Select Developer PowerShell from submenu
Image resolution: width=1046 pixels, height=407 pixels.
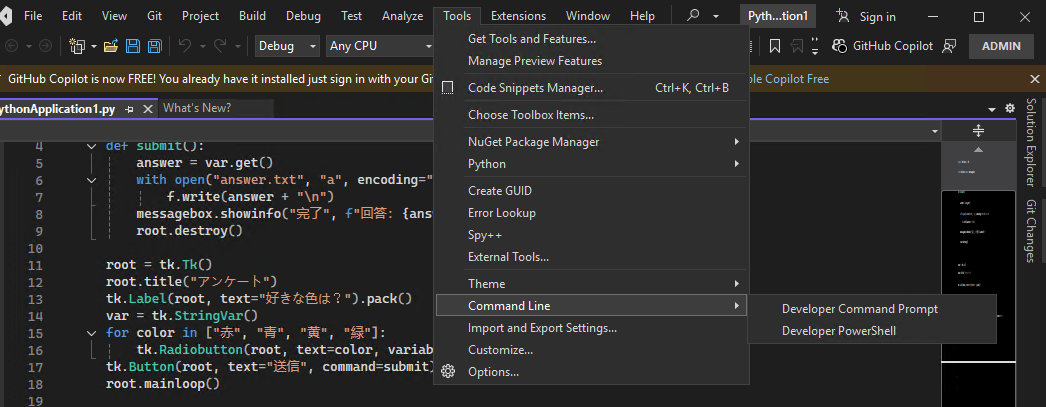[838, 331]
